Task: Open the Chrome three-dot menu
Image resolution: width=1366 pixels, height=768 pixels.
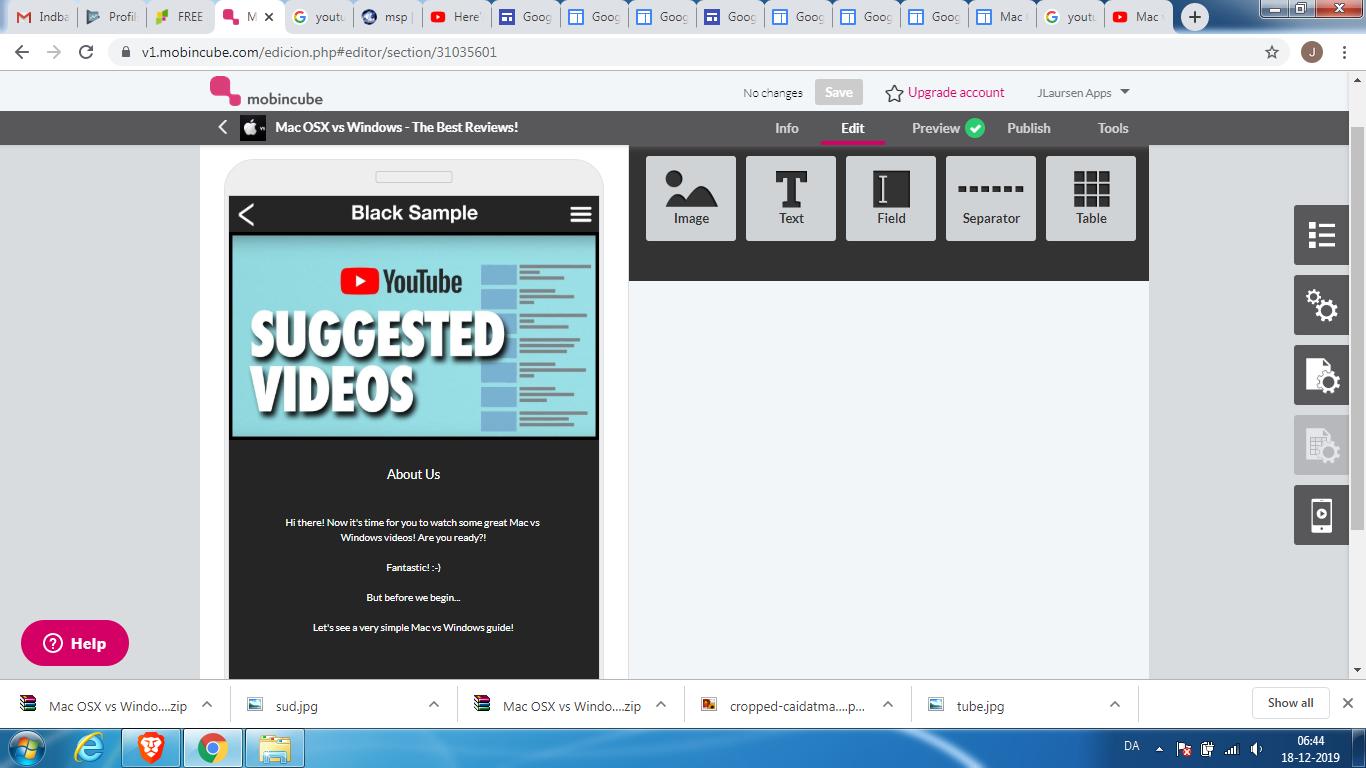Action: [1345, 52]
